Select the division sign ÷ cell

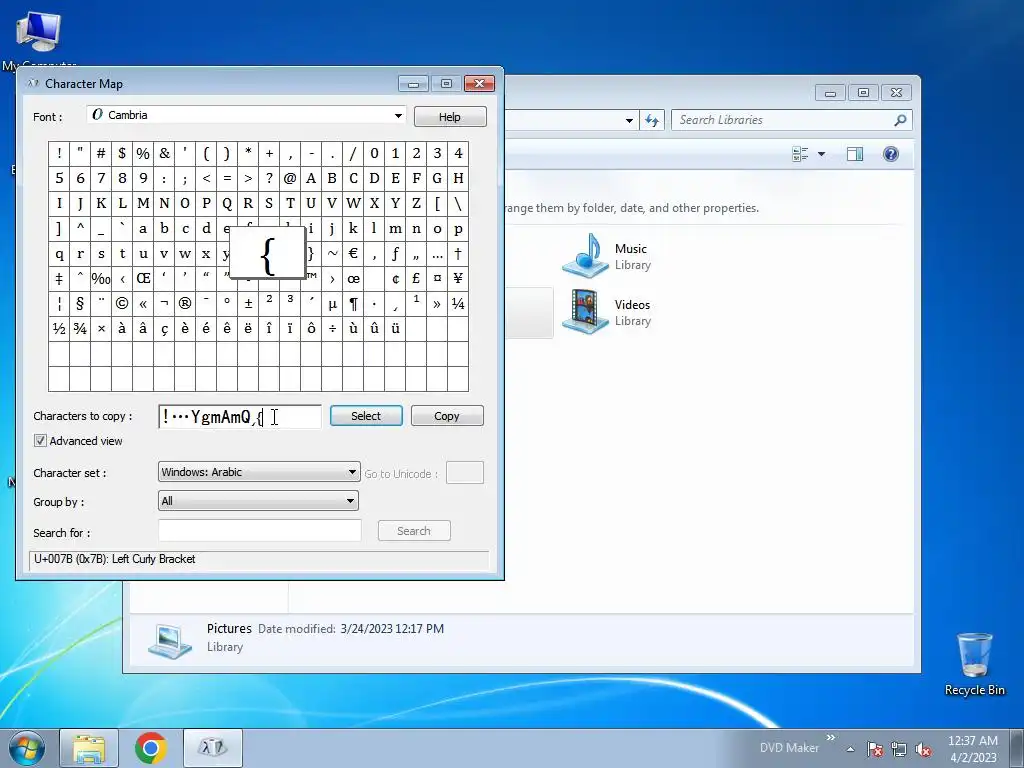point(332,328)
